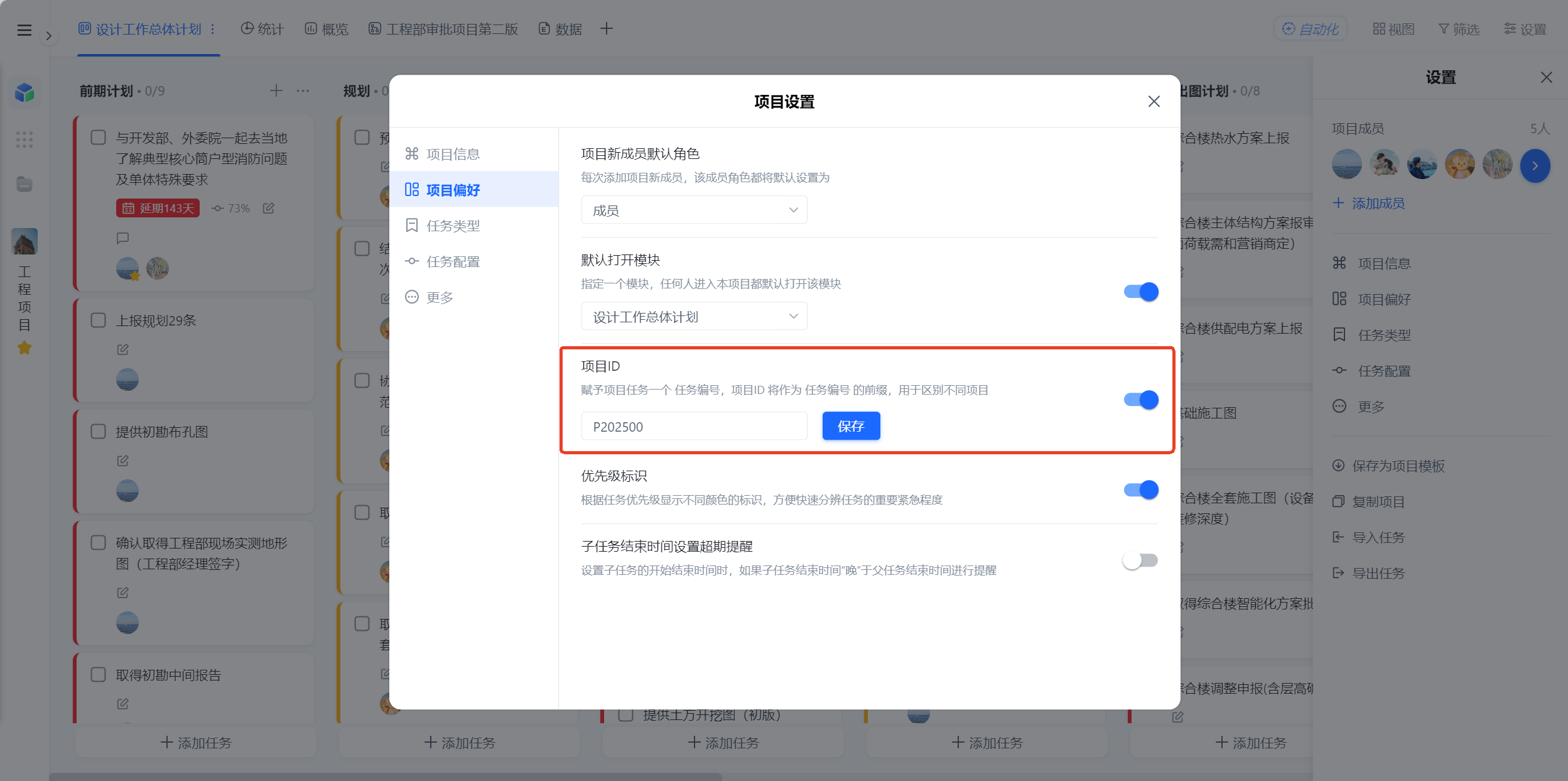The width and height of the screenshot is (1568, 781).
Task: Check the 提供初勘布孔图 task checkbox
Action: pyautogui.click(x=98, y=432)
